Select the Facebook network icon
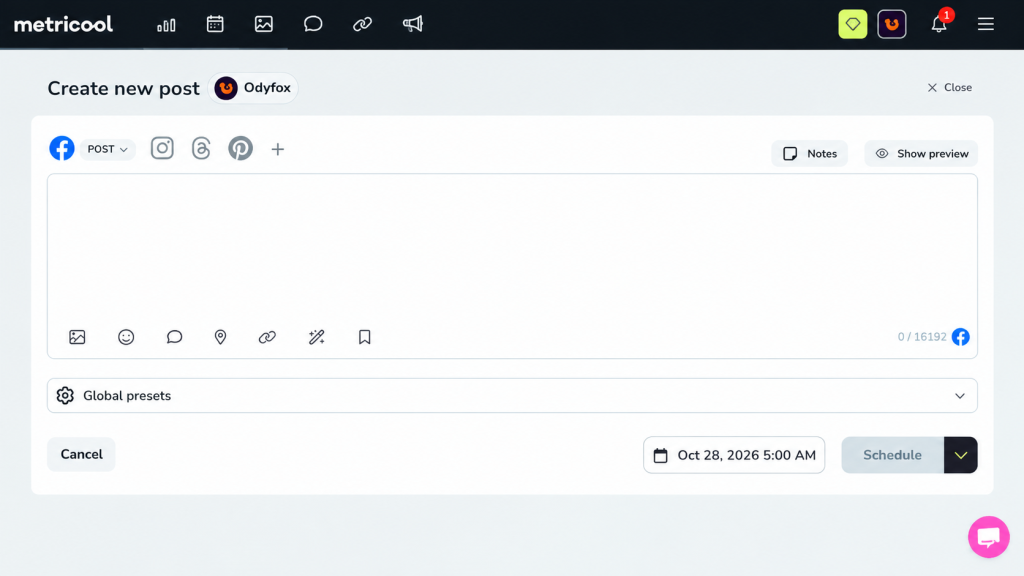Image resolution: width=1024 pixels, height=576 pixels. click(x=62, y=149)
